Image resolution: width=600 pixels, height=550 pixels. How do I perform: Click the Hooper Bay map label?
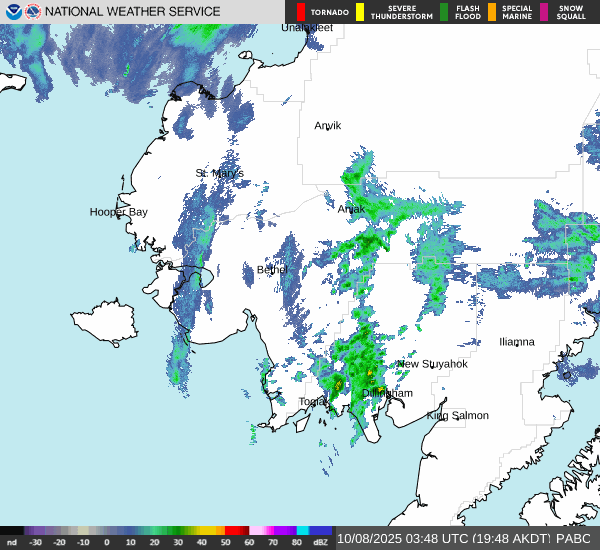pyautogui.click(x=118, y=212)
